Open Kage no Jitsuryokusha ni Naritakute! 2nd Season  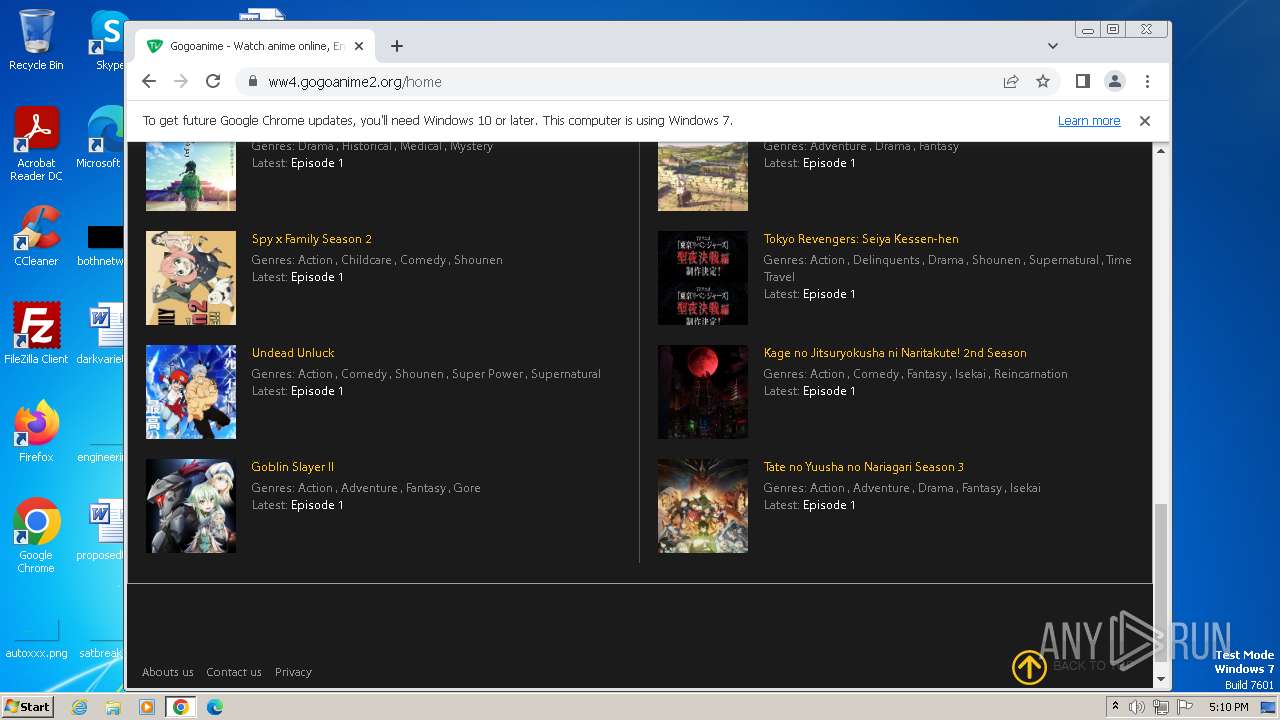[895, 353]
